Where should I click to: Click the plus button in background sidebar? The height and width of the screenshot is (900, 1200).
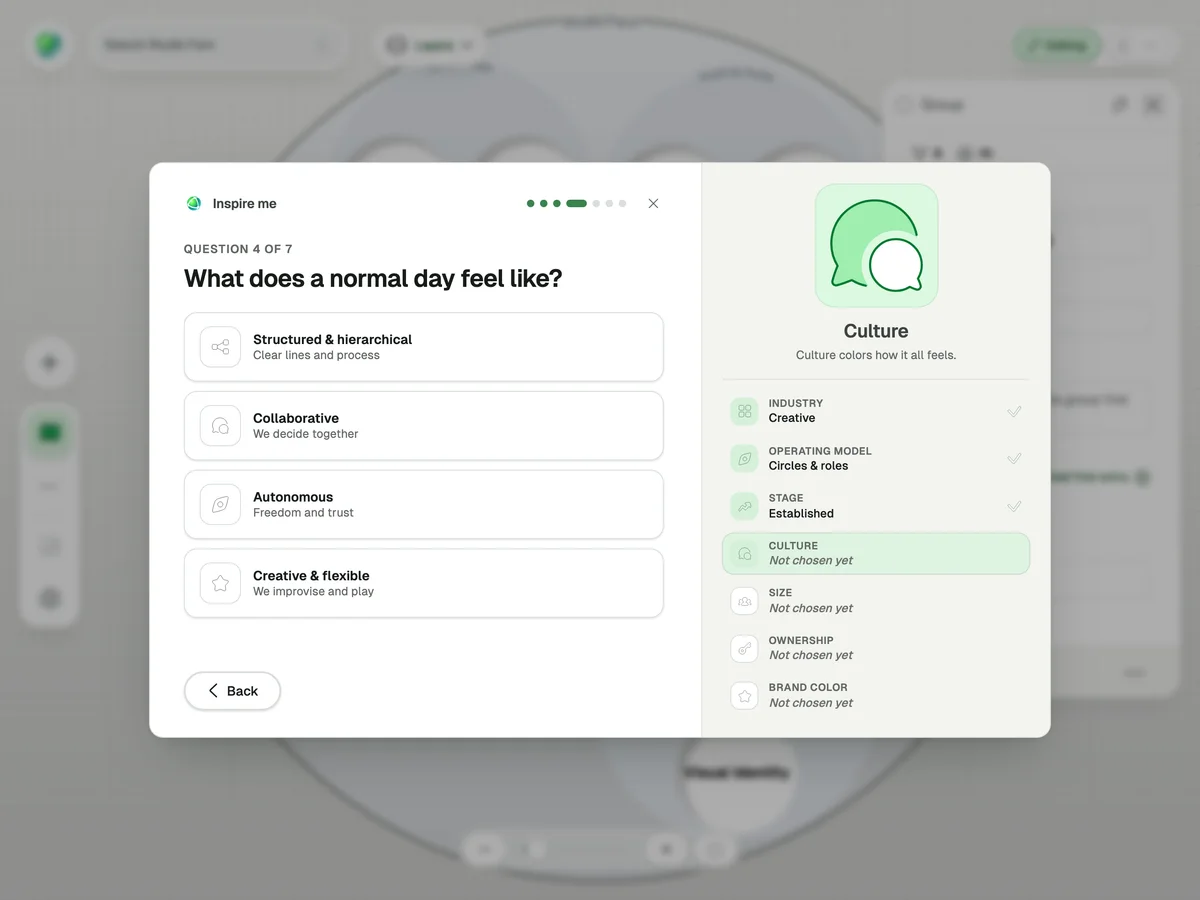pos(49,363)
